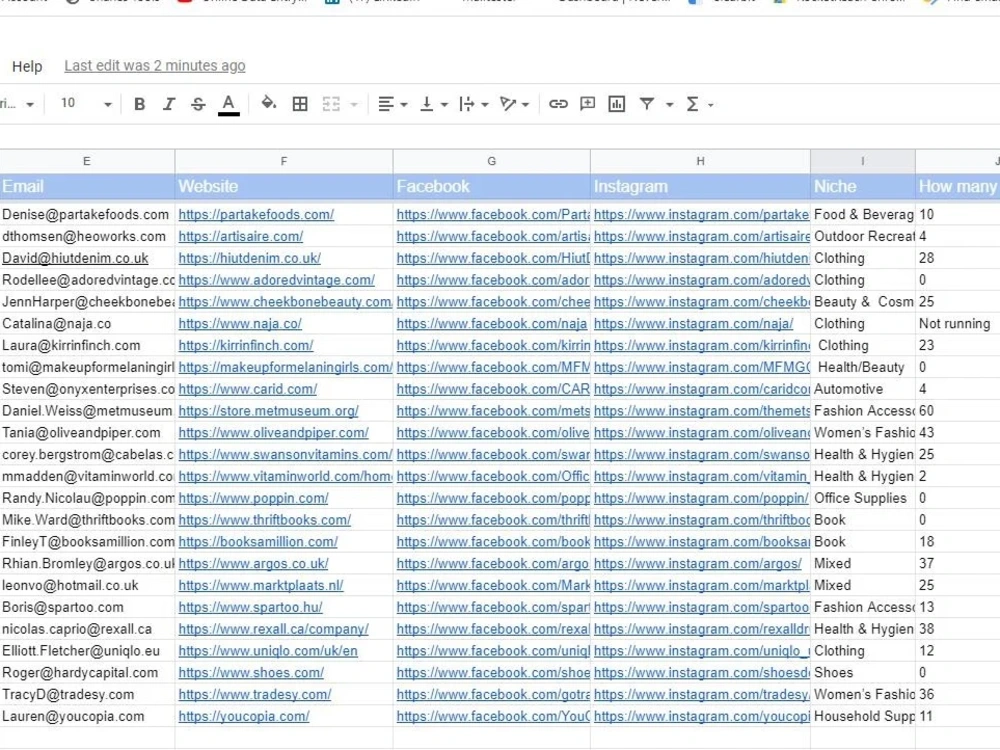Image resolution: width=1000 pixels, height=750 pixels.
Task: Expand the functions dropdown arrow
Action: pyautogui.click(x=710, y=105)
